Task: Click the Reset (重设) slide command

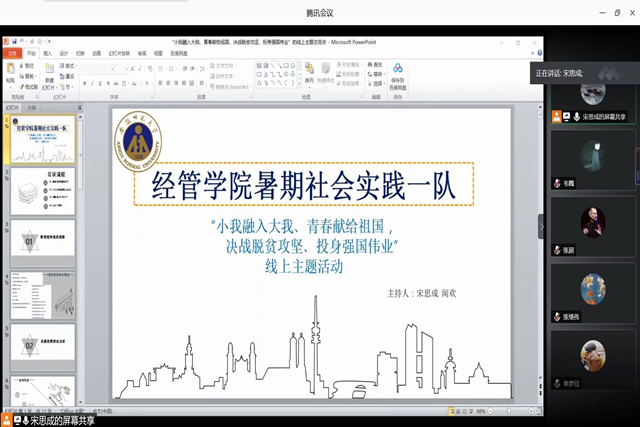Action: click(x=67, y=76)
